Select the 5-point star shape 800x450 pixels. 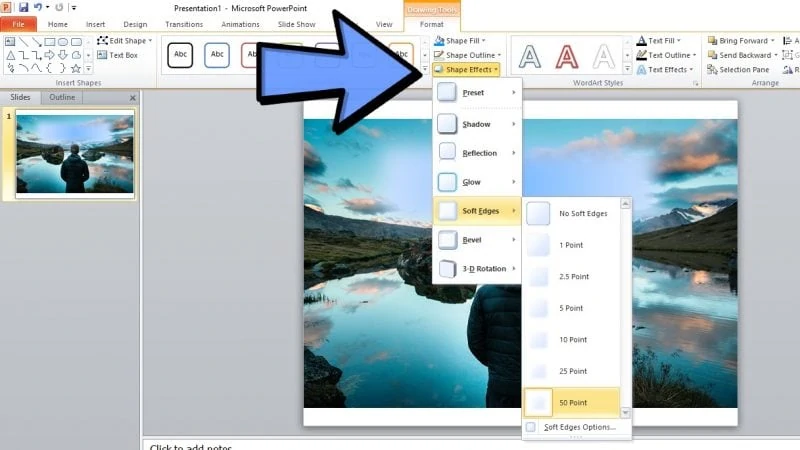(76, 68)
